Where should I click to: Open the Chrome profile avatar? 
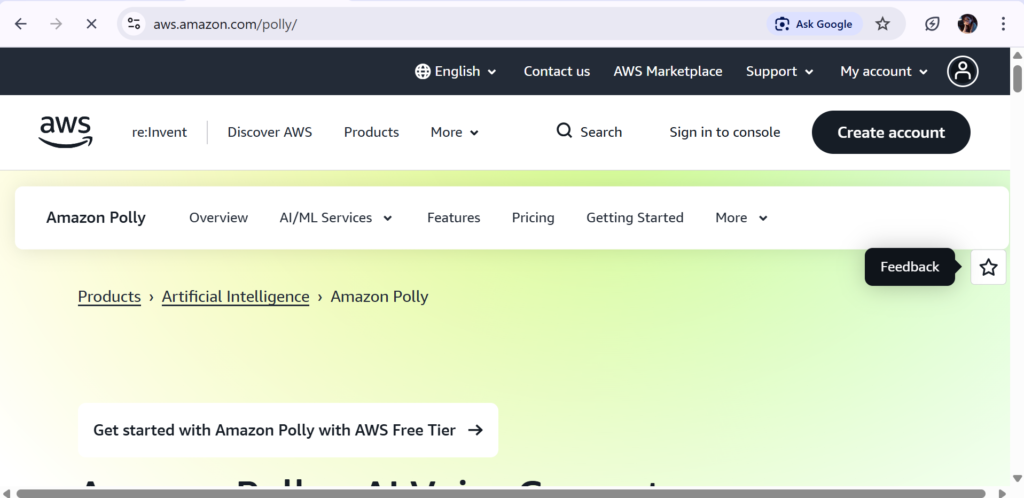(x=967, y=24)
